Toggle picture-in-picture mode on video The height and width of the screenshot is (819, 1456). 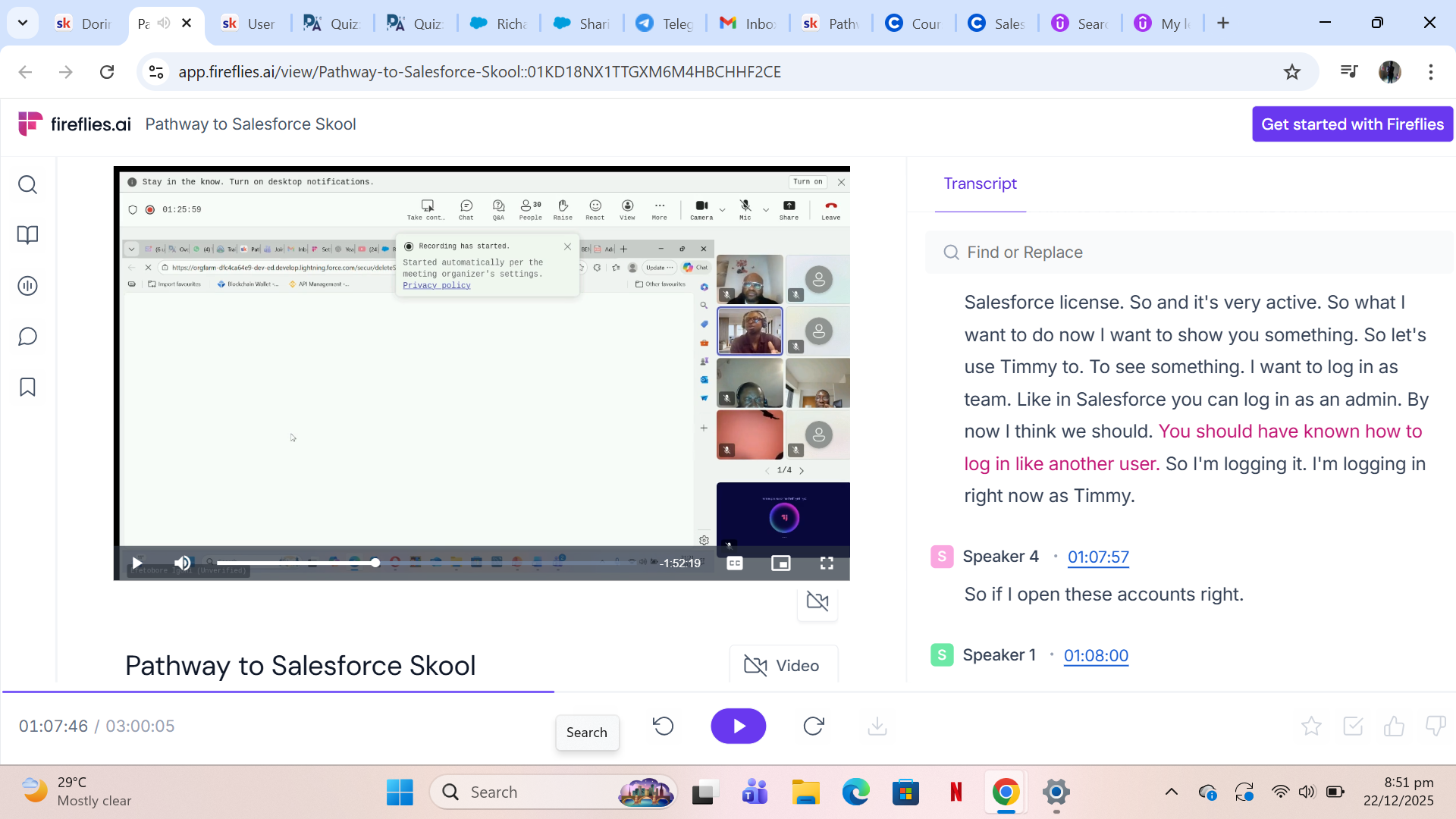pos(780,563)
